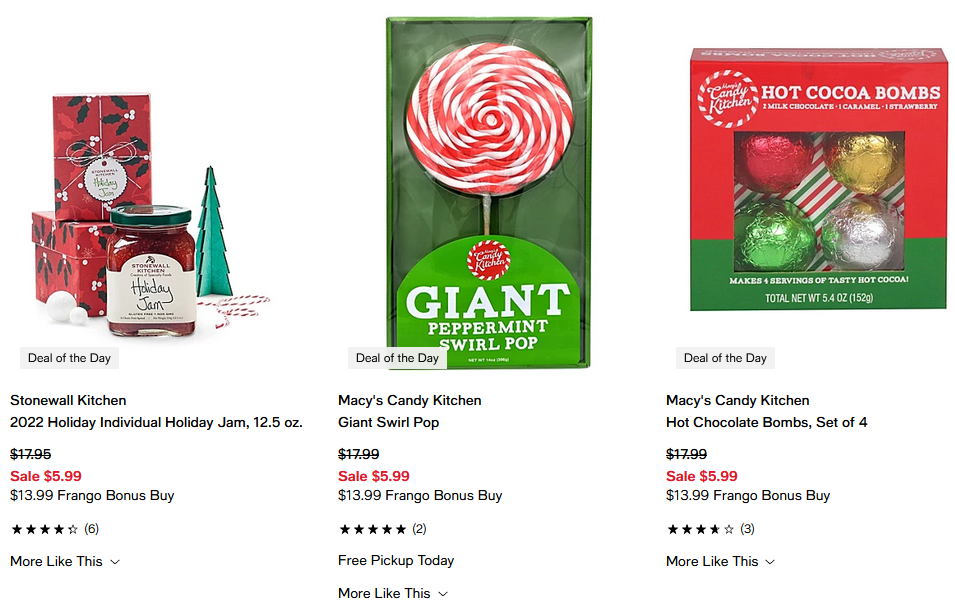The width and height of the screenshot is (955, 608).
Task: Click Macy's Candy Kitchen brand above Giant Swirl Pop
Action: tap(410, 400)
